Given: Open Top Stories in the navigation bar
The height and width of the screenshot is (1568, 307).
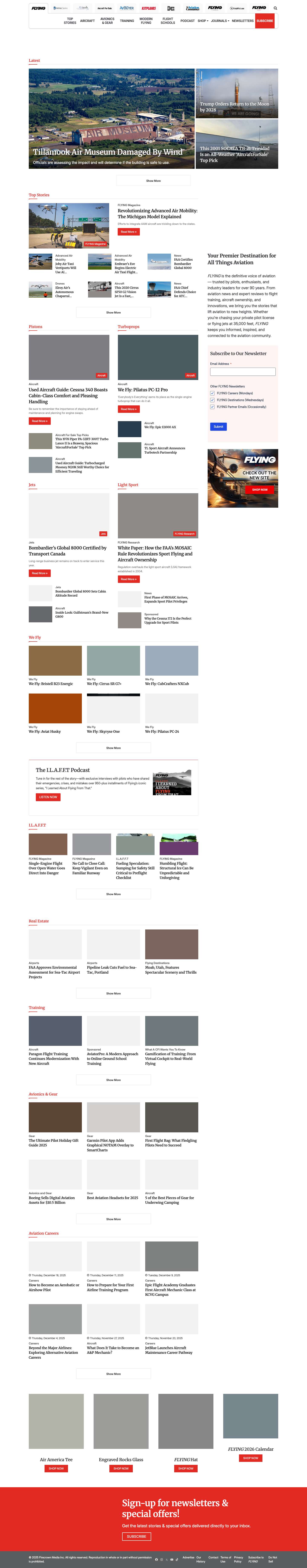Looking at the screenshot, I should (x=70, y=21).
